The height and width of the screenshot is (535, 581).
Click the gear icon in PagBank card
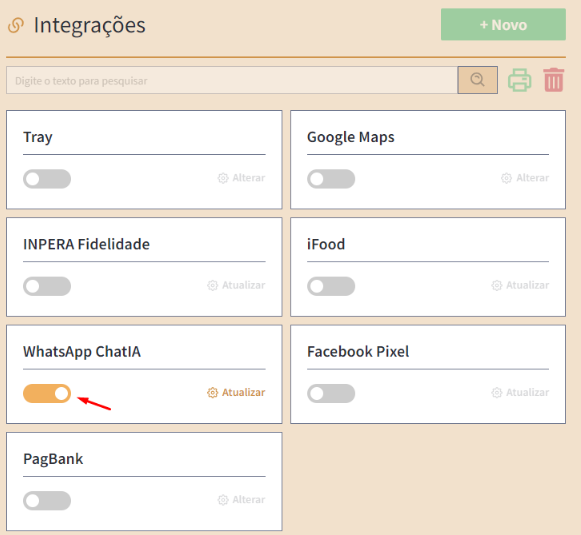pos(223,500)
